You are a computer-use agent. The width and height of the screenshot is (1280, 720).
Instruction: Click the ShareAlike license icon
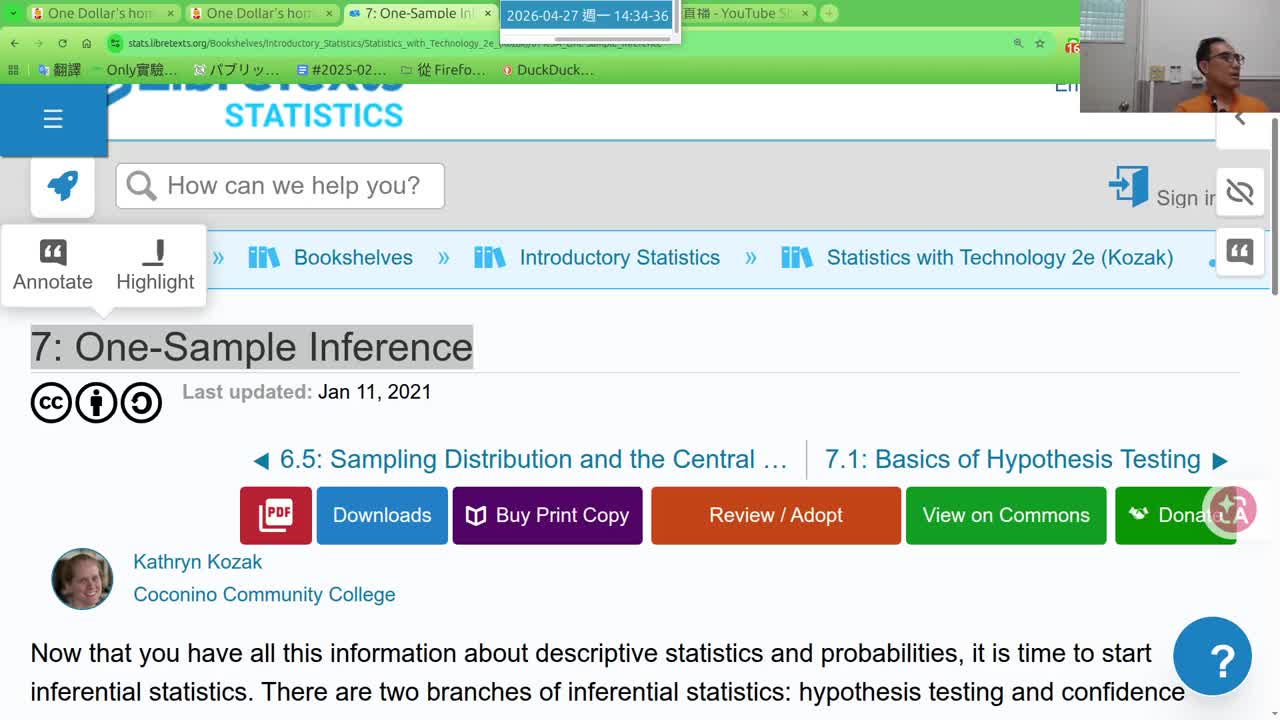(x=141, y=403)
